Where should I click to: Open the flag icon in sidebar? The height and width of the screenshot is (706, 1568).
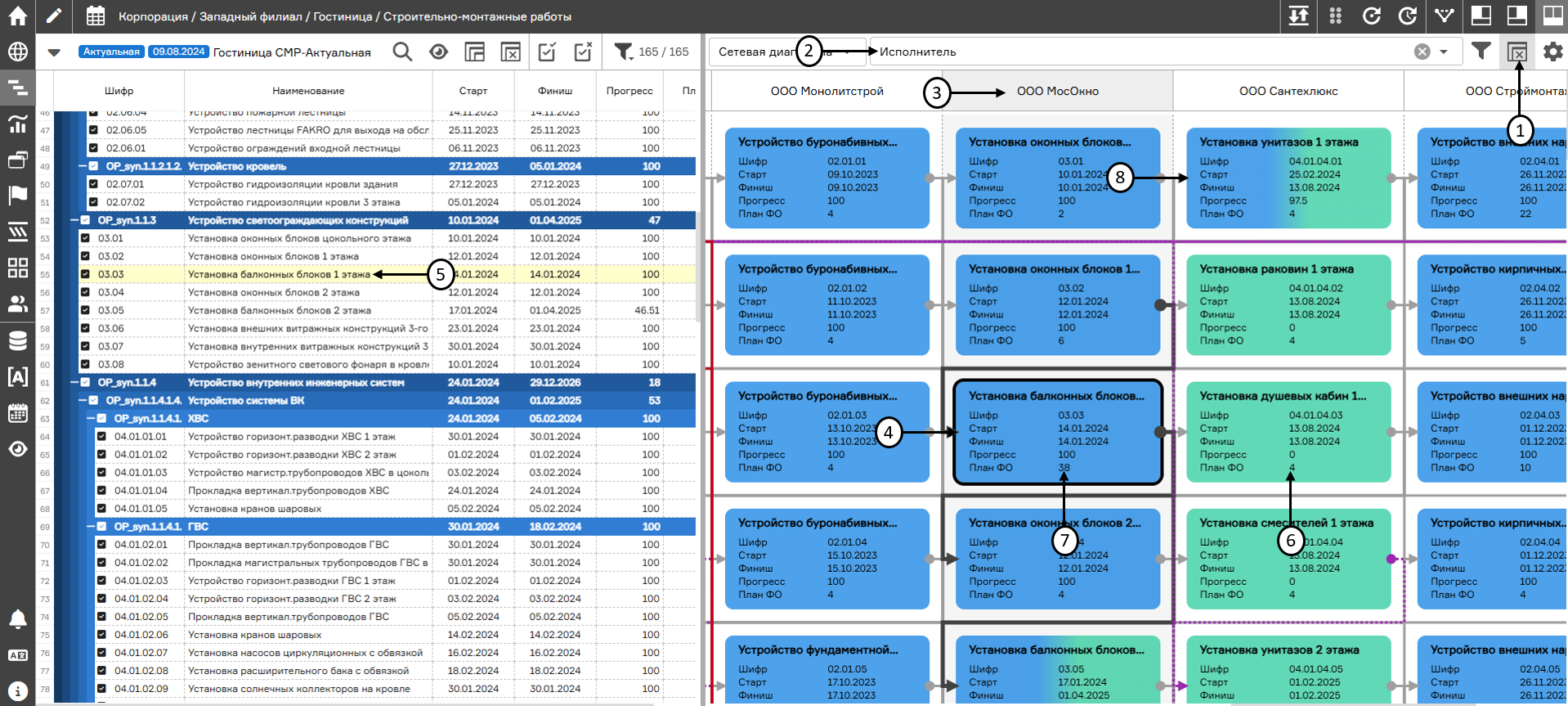coord(17,195)
